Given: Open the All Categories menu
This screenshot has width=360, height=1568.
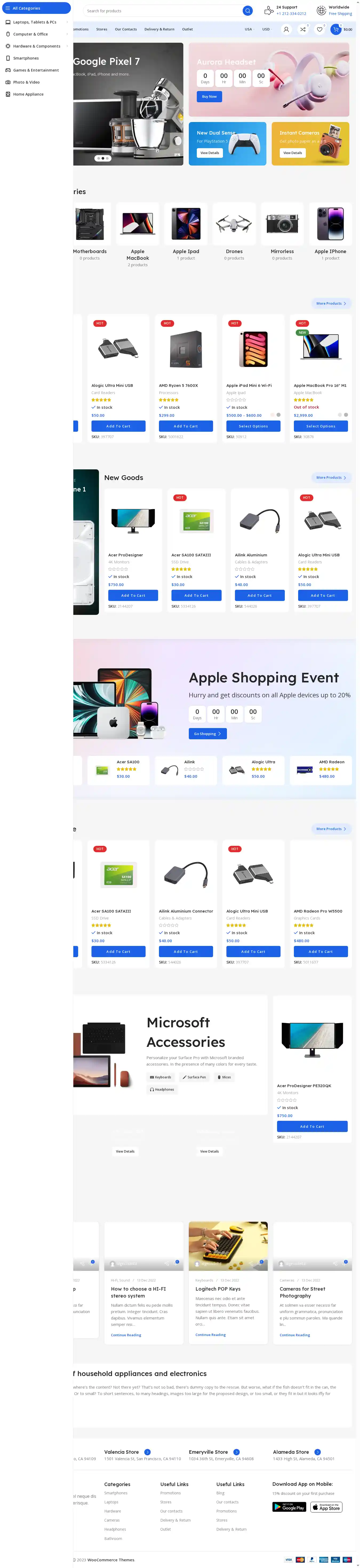Looking at the screenshot, I should pyautogui.click(x=37, y=8).
